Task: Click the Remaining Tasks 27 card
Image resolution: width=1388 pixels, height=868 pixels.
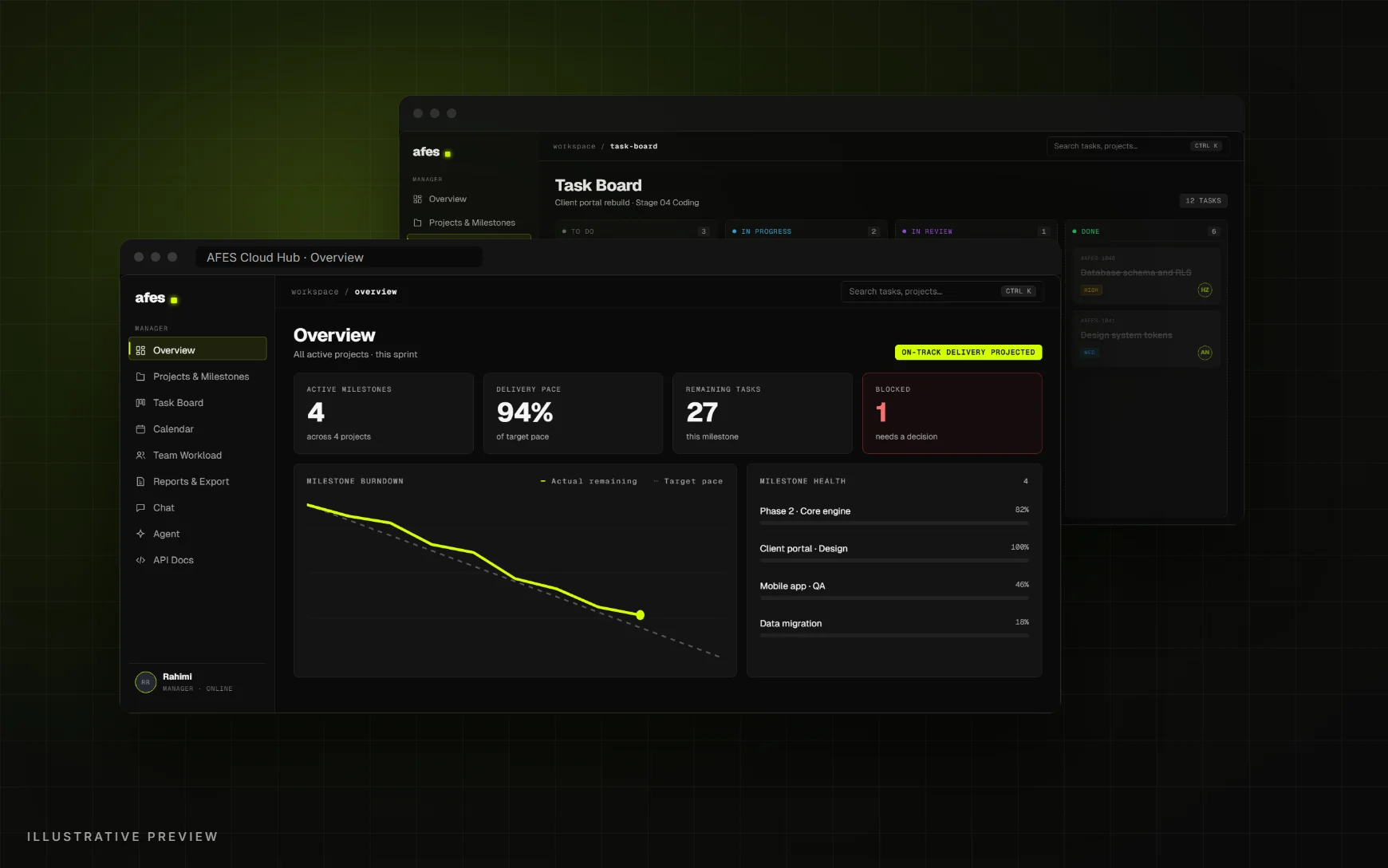Action: (x=763, y=413)
